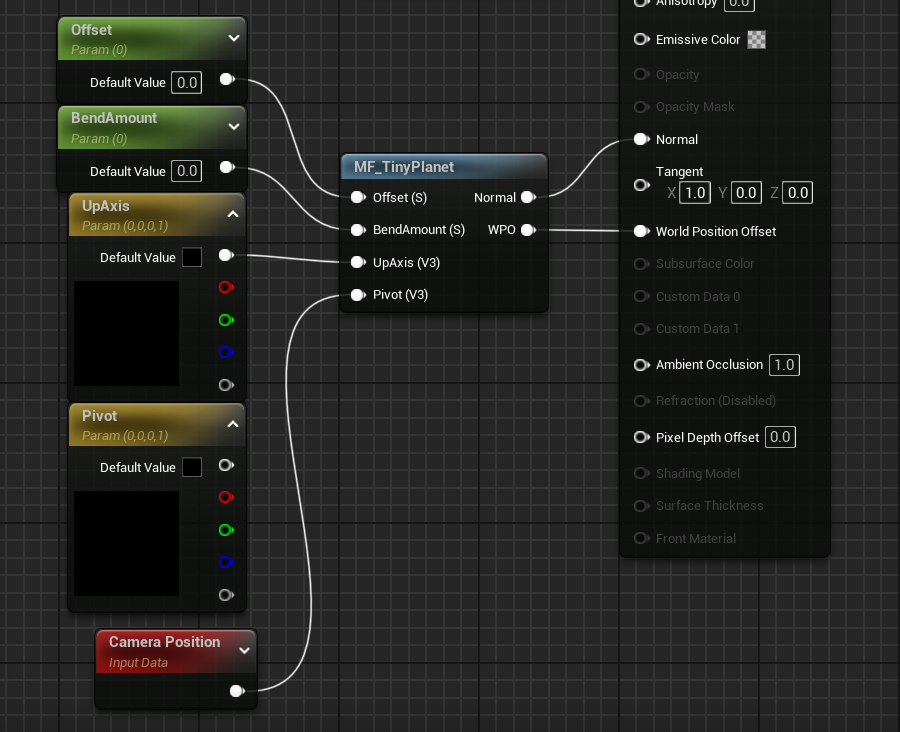Viewport: 900px width, 732px height.
Task: Select the Offset parameter node title
Action: click(91, 30)
